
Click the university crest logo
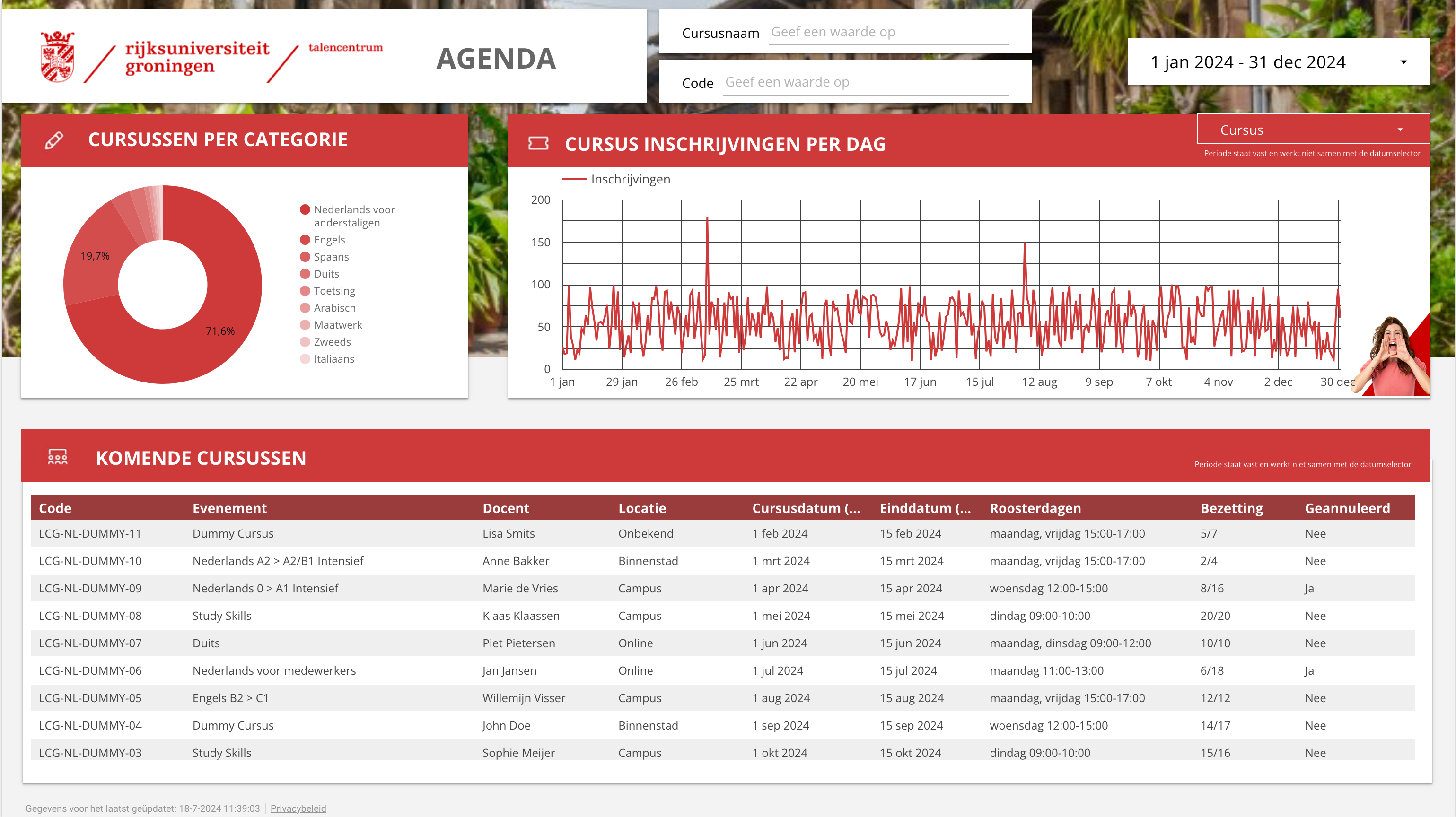(x=57, y=57)
